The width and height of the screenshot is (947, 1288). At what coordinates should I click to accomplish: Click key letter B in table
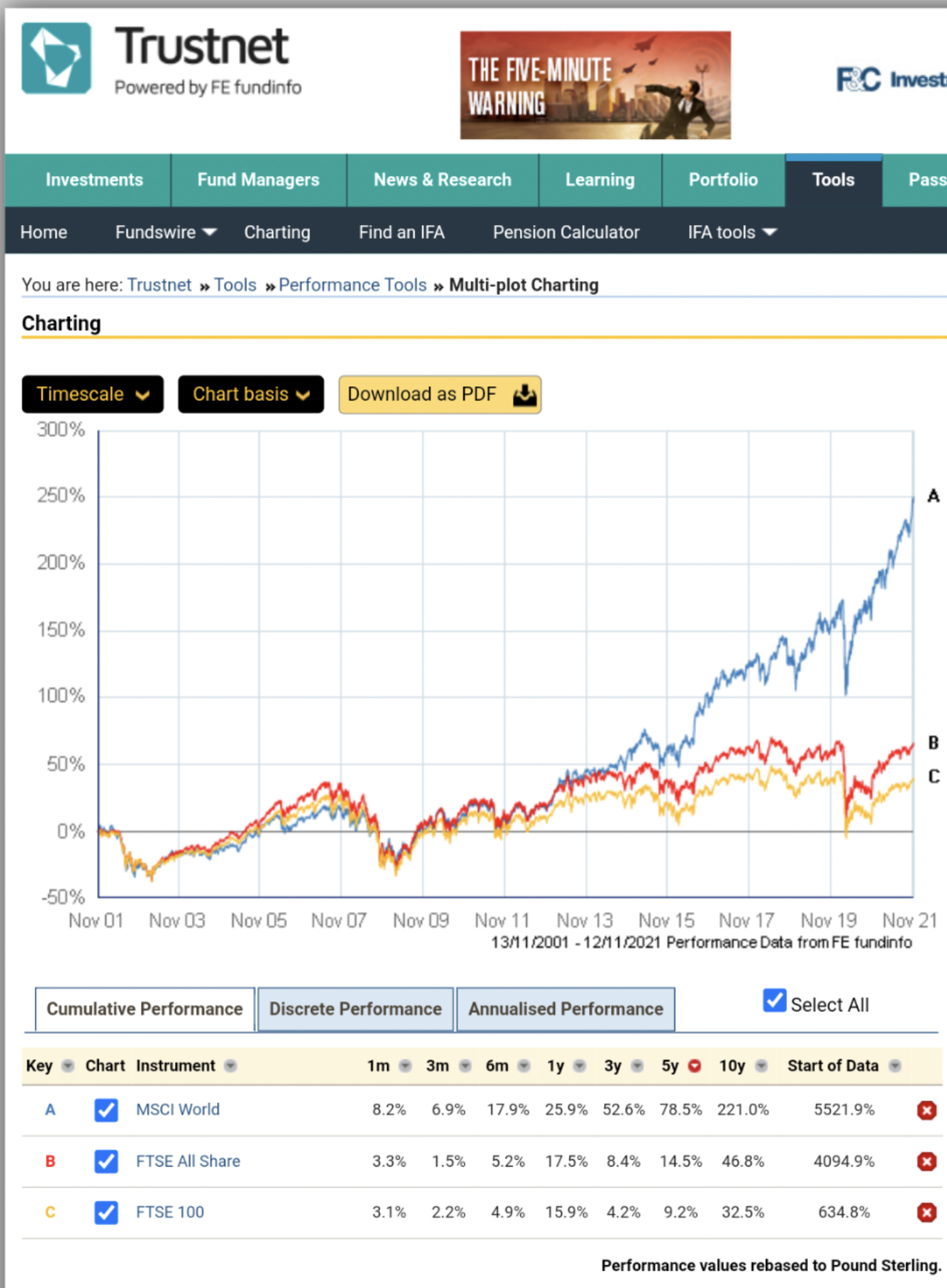tap(50, 1161)
